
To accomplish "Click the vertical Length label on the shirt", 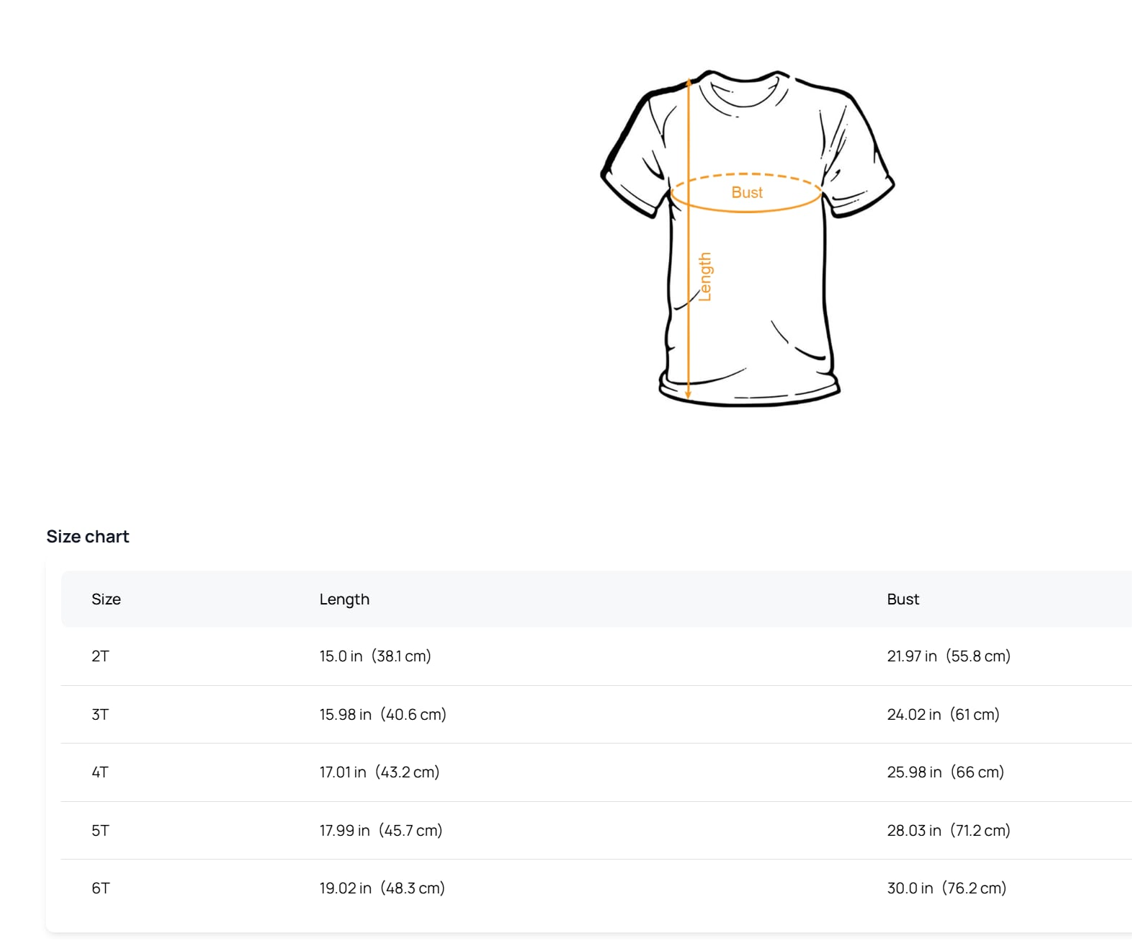I will click(705, 276).
